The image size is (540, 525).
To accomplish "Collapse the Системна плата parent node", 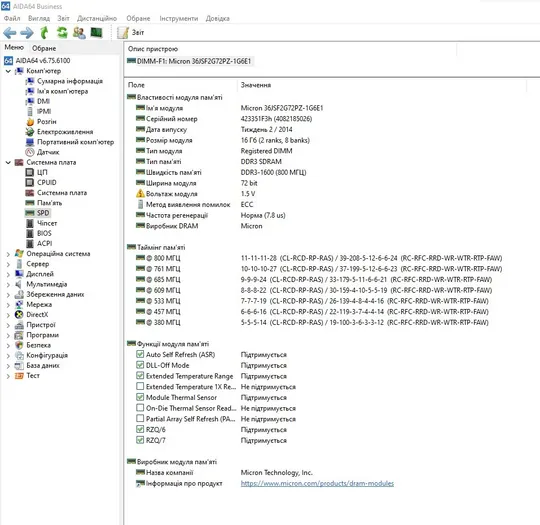I will pyautogui.click(x=8, y=163).
